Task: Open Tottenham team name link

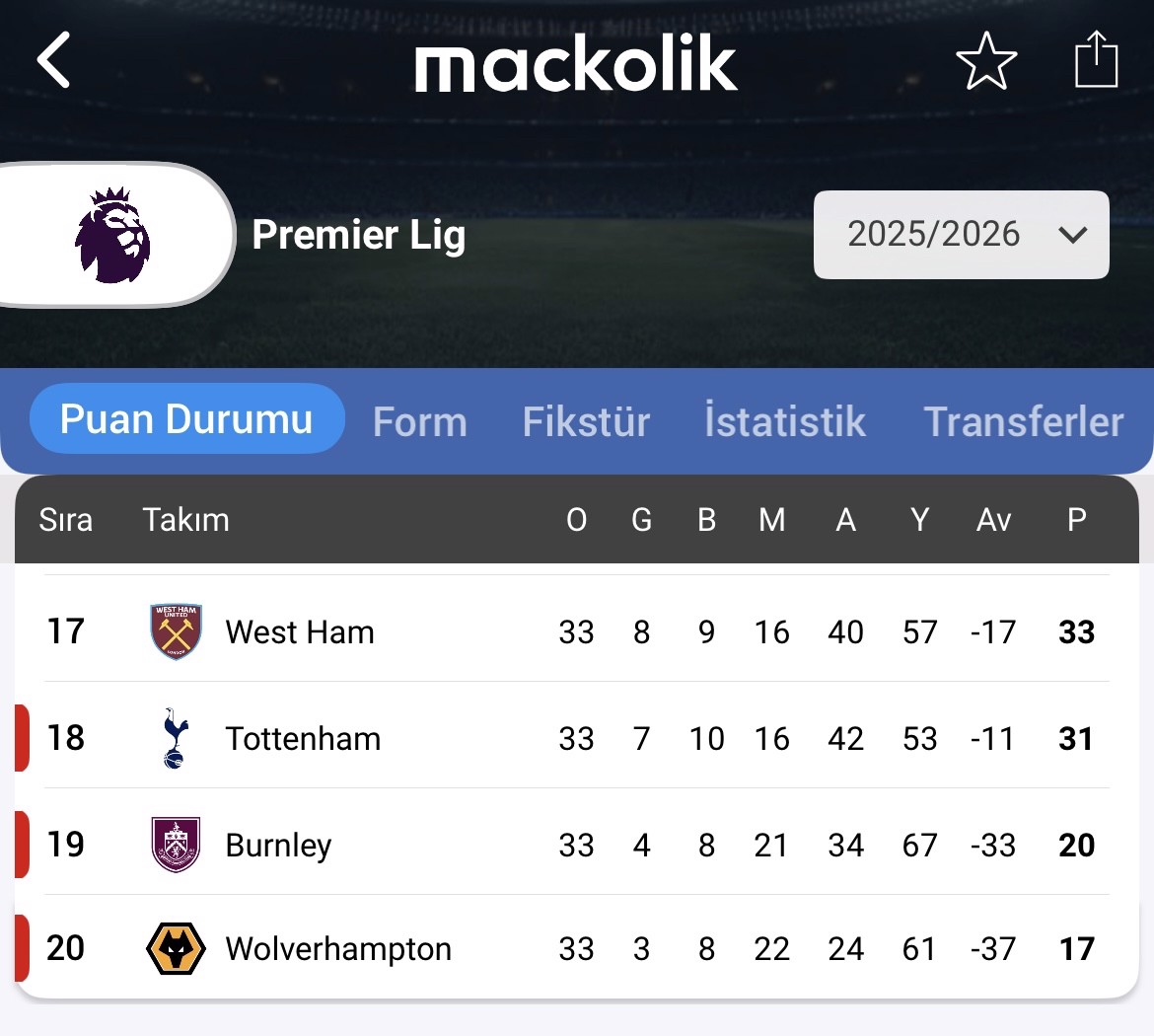Action: pyautogui.click(x=303, y=739)
